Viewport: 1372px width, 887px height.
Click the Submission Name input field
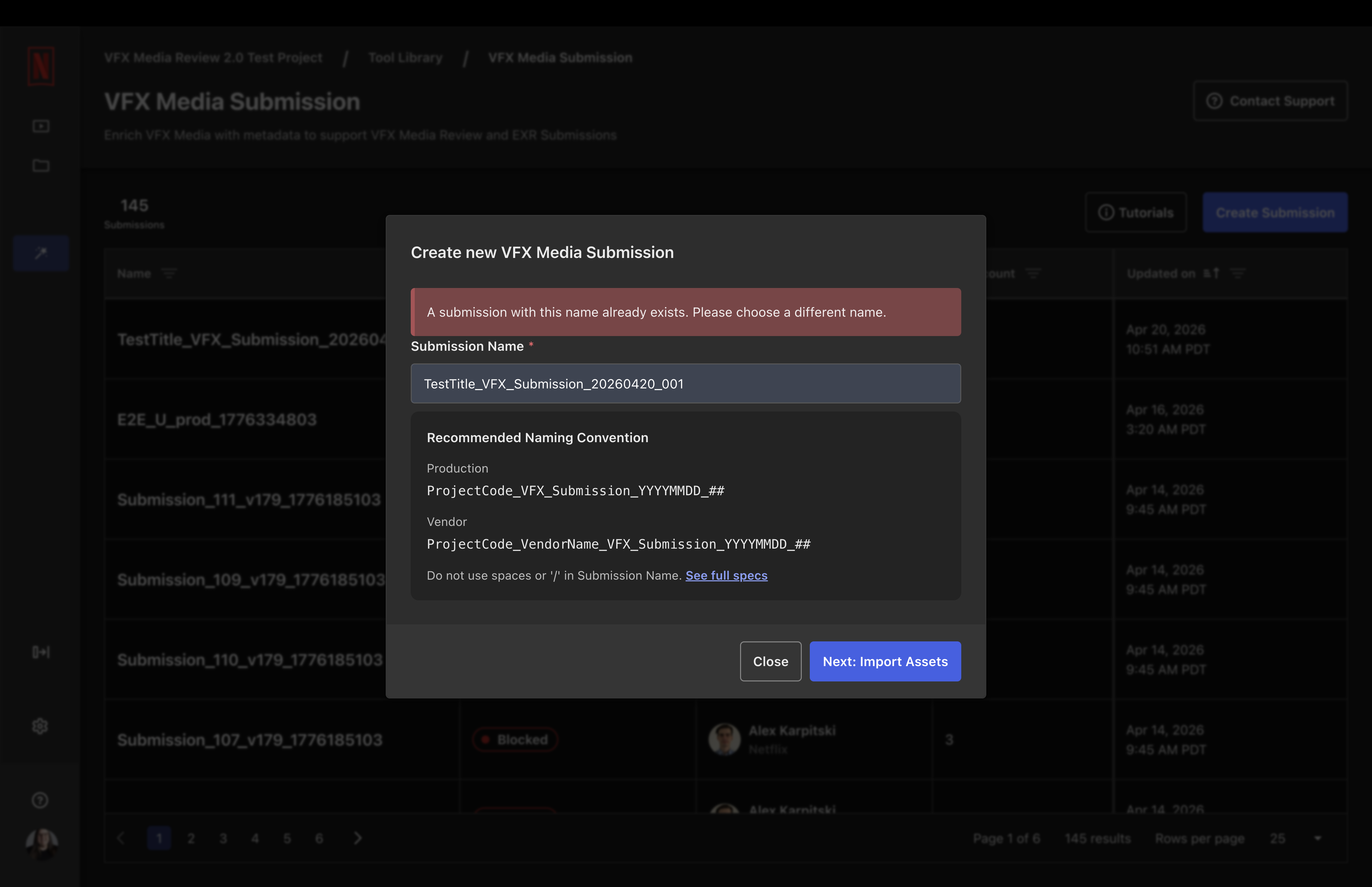pos(686,383)
